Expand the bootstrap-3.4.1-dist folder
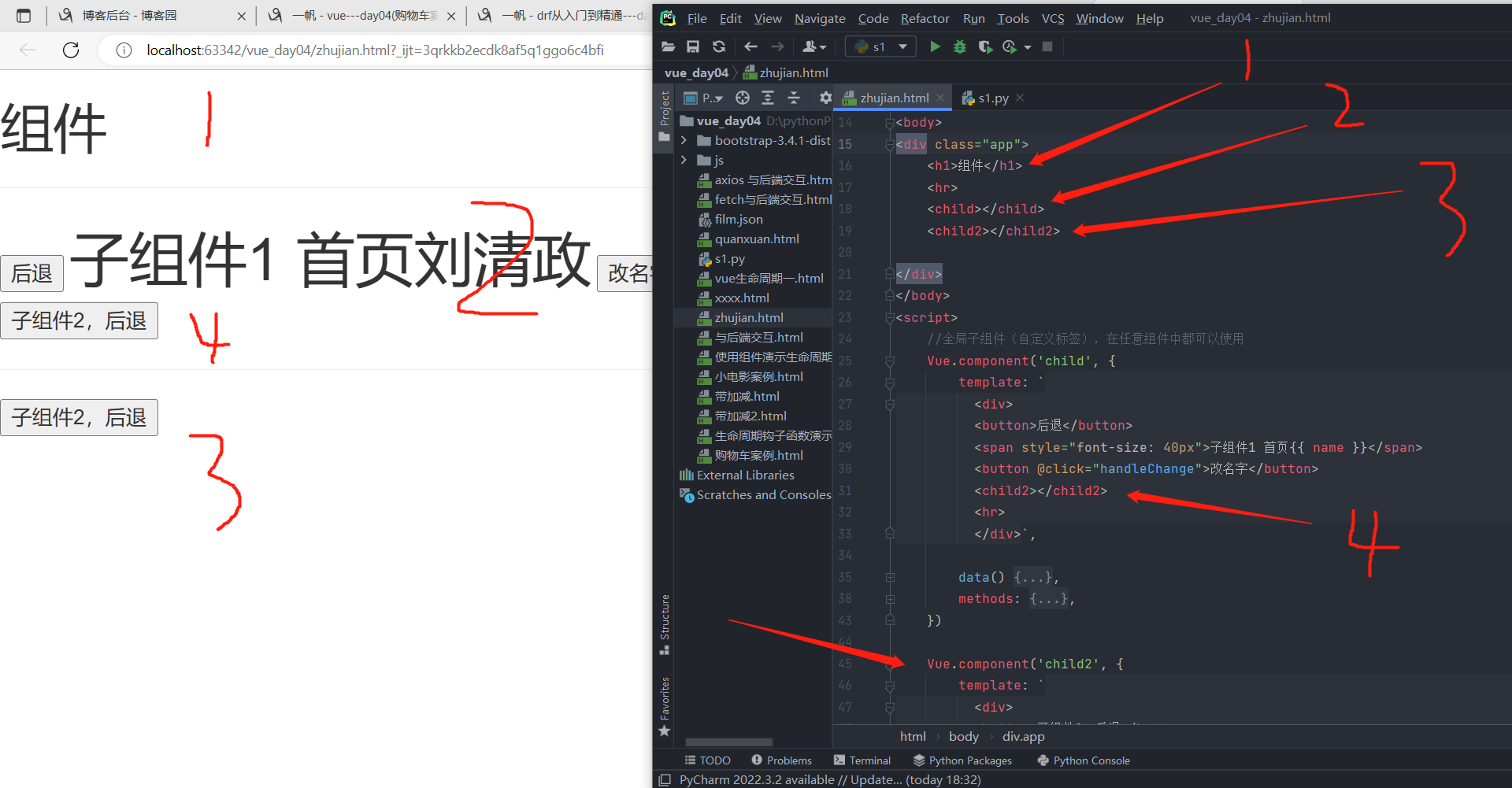 tap(684, 140)
